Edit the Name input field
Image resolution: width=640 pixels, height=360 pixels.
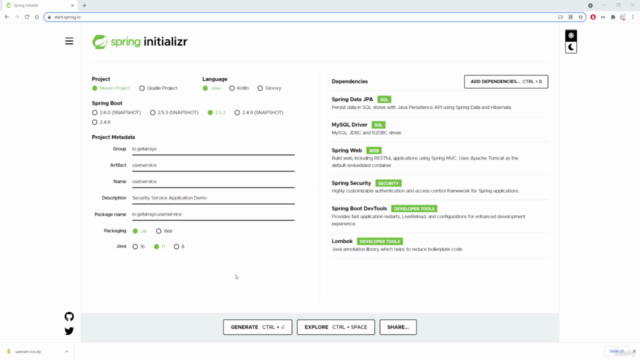(213, 182)
